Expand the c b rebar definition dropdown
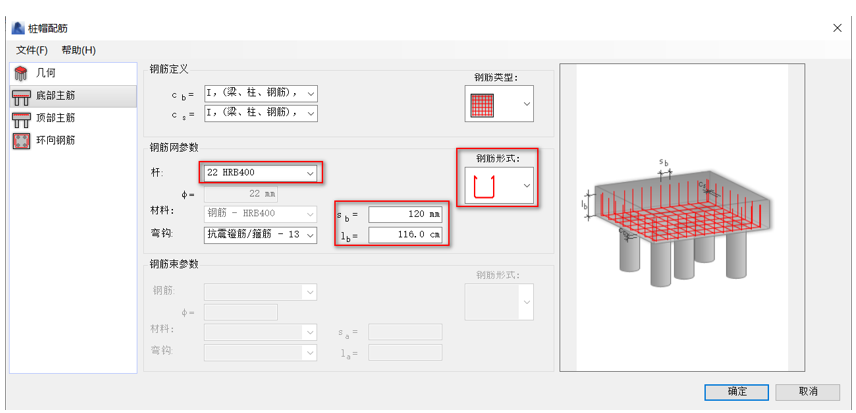The width and height of the screenshot is (856, 413). tap(311, 93)
